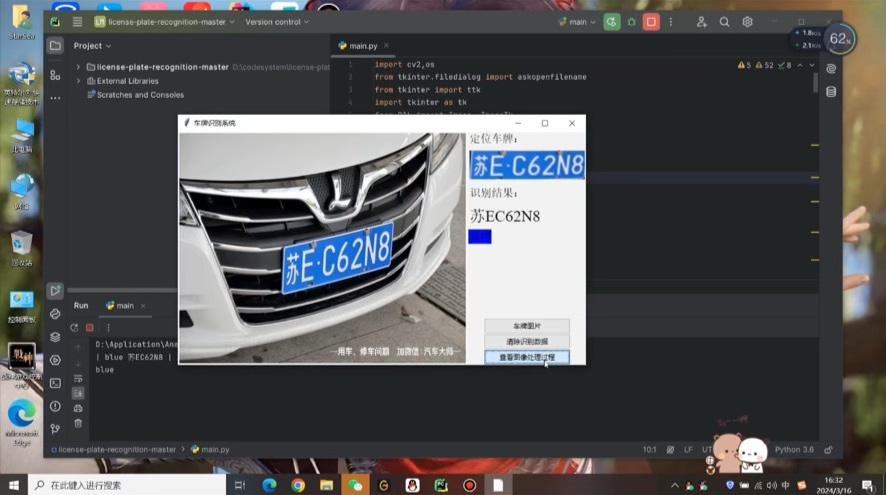Open File Explorer from the taskbar
Viewport: 886px width, 495px height.
[326, 485]
